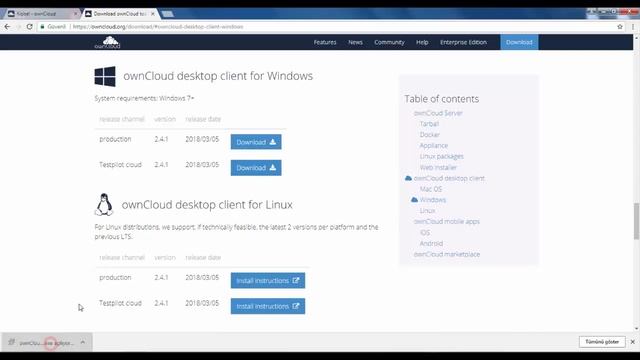Click the scrollbar down arrow
Screen dimensions: 640x360
pos(636,328)
